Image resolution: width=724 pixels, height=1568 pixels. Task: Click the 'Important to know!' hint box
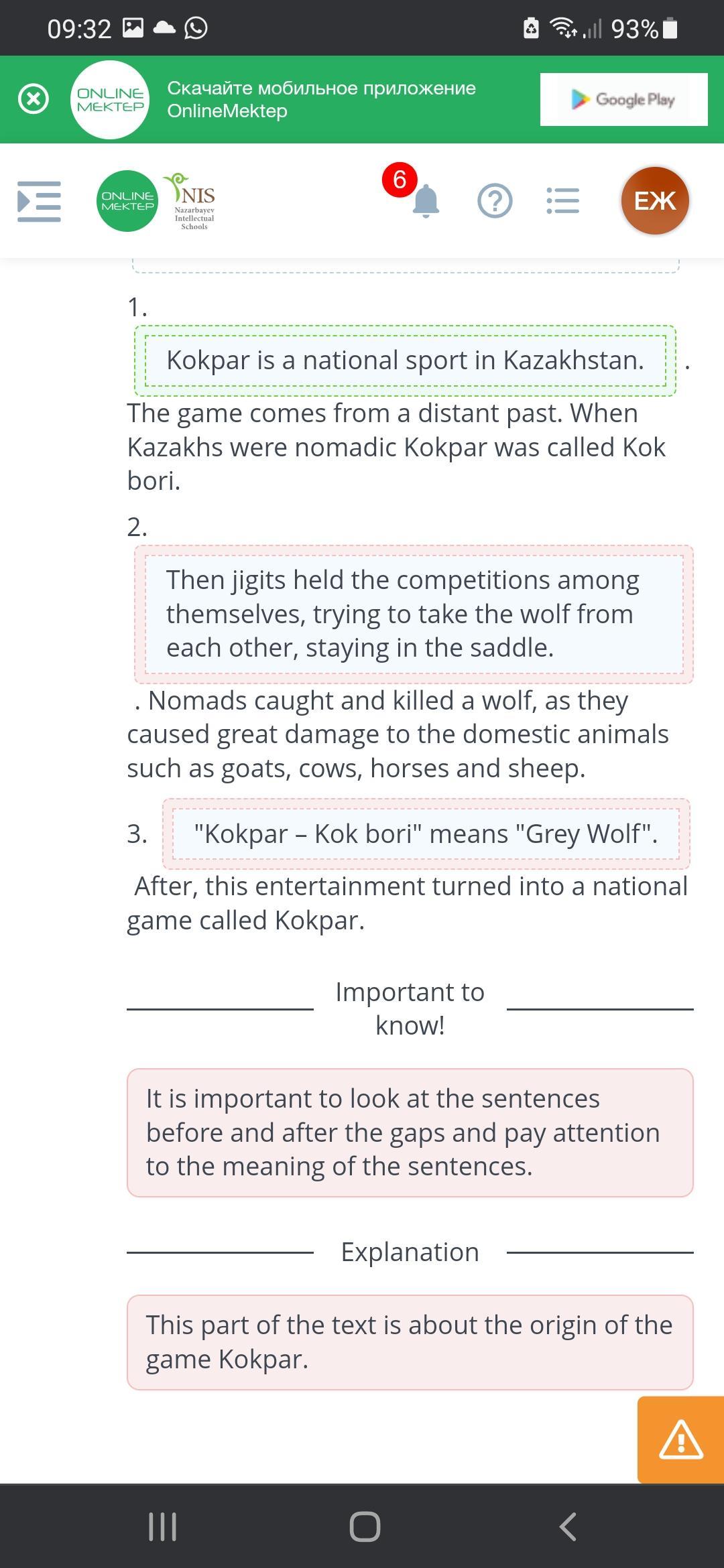pos(410,1132)
